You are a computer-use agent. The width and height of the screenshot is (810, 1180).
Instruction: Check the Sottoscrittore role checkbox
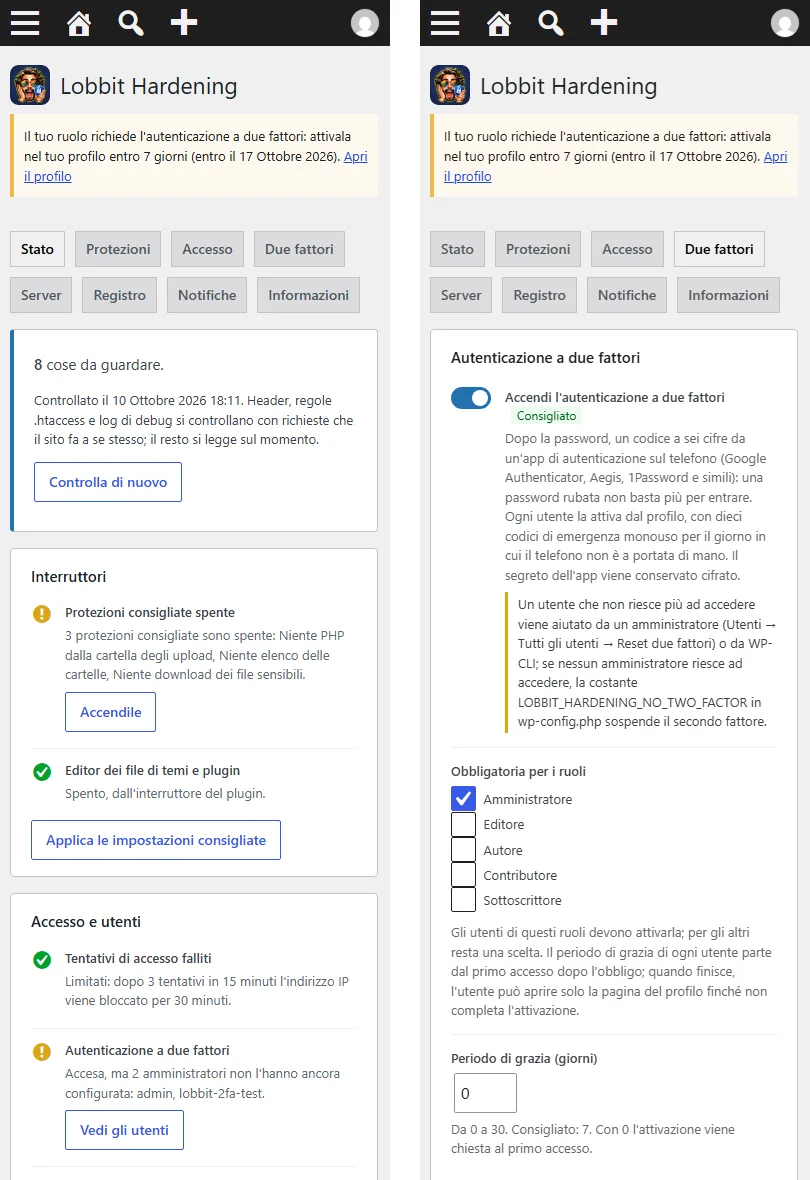coord(464,899)
